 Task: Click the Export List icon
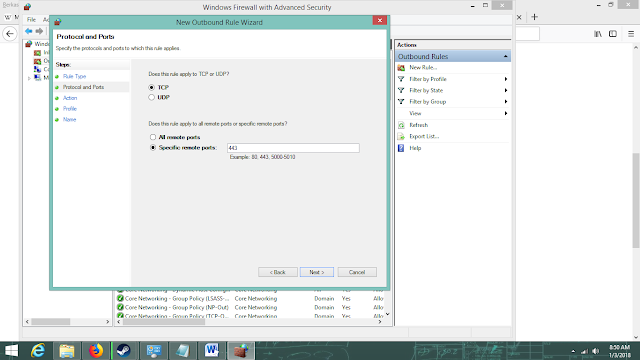401,136
